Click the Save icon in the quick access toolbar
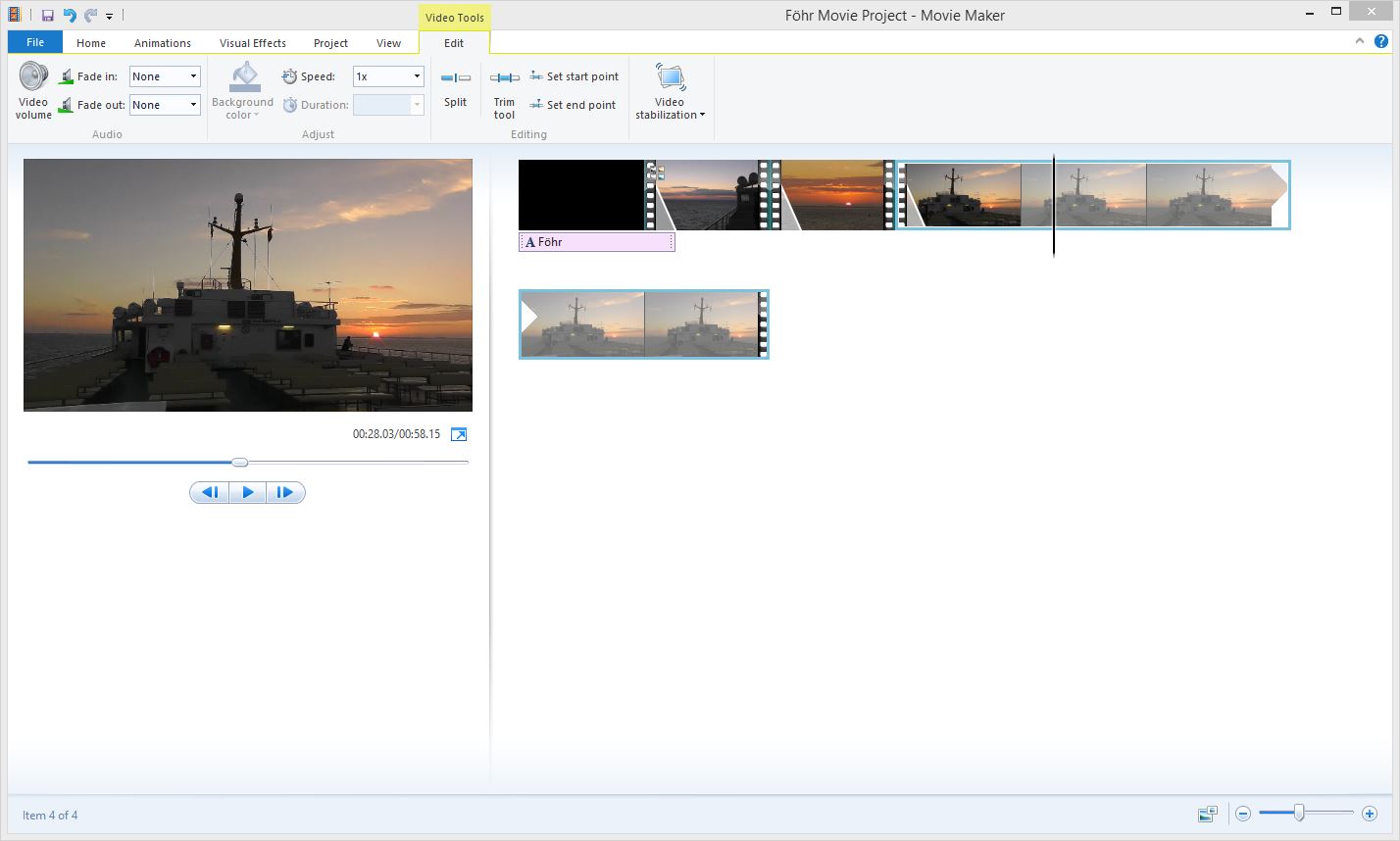1400x841 pixels. [47, 16]
